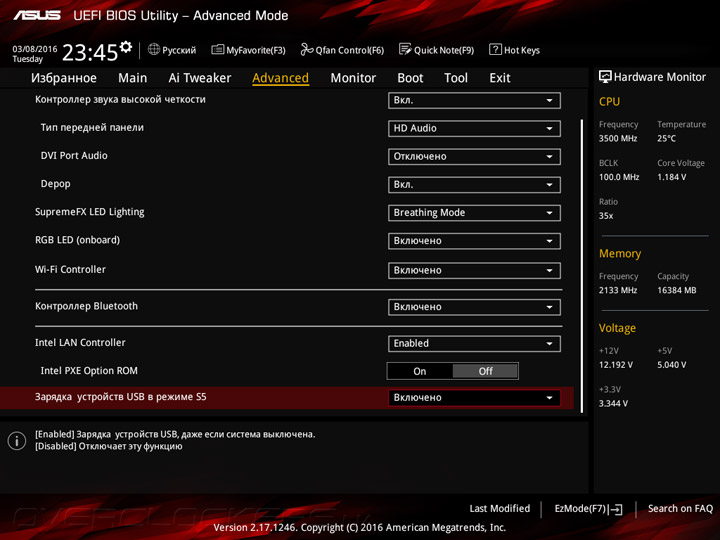720x540 pixels.
Task: Open the HD audio controller dropdown
Action: point(474,101)
